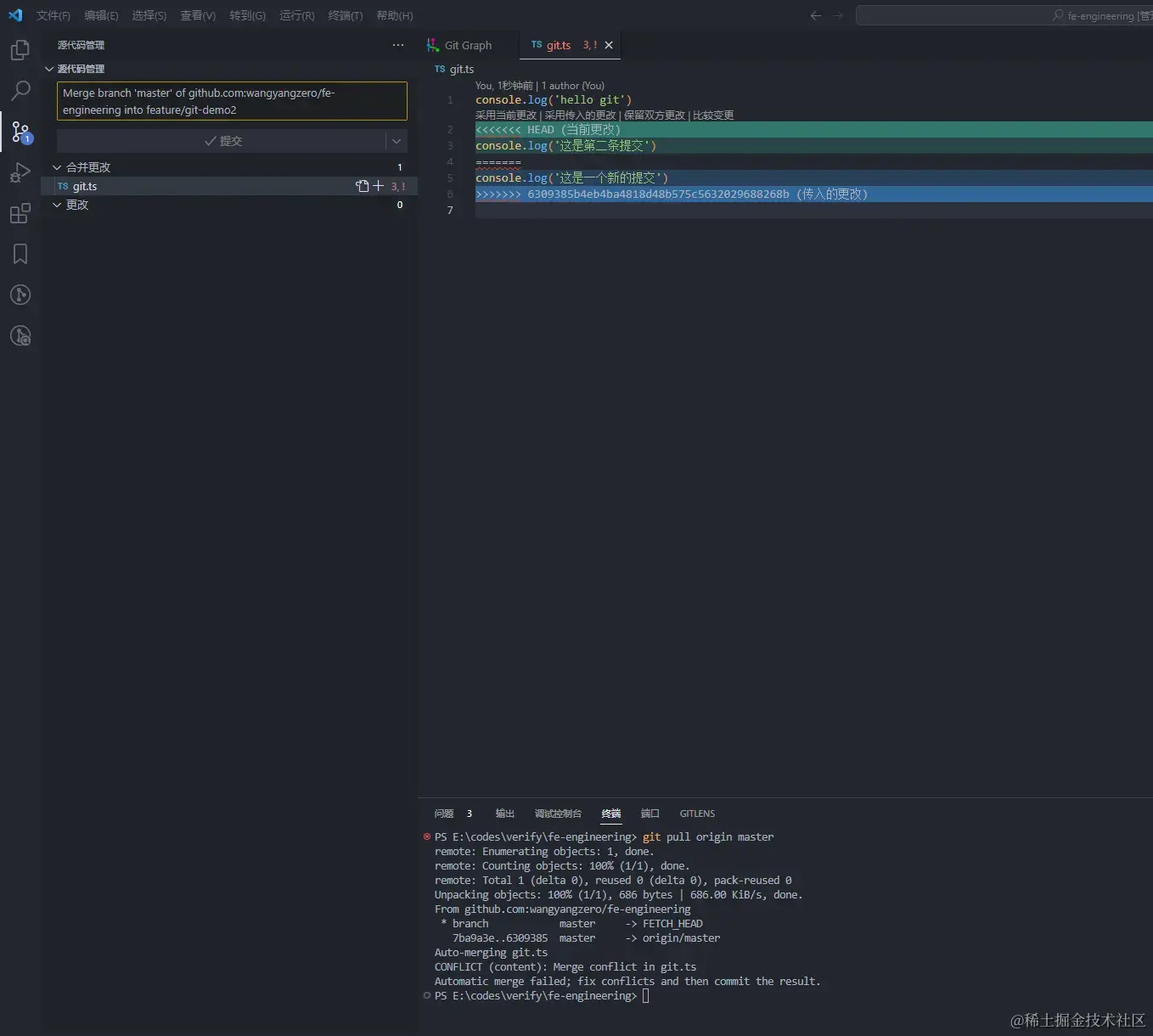1153x1036 pixels.
Task: Click the GitLens blame annotation 'You, 1秒钟前'
Action: (504, 86)
